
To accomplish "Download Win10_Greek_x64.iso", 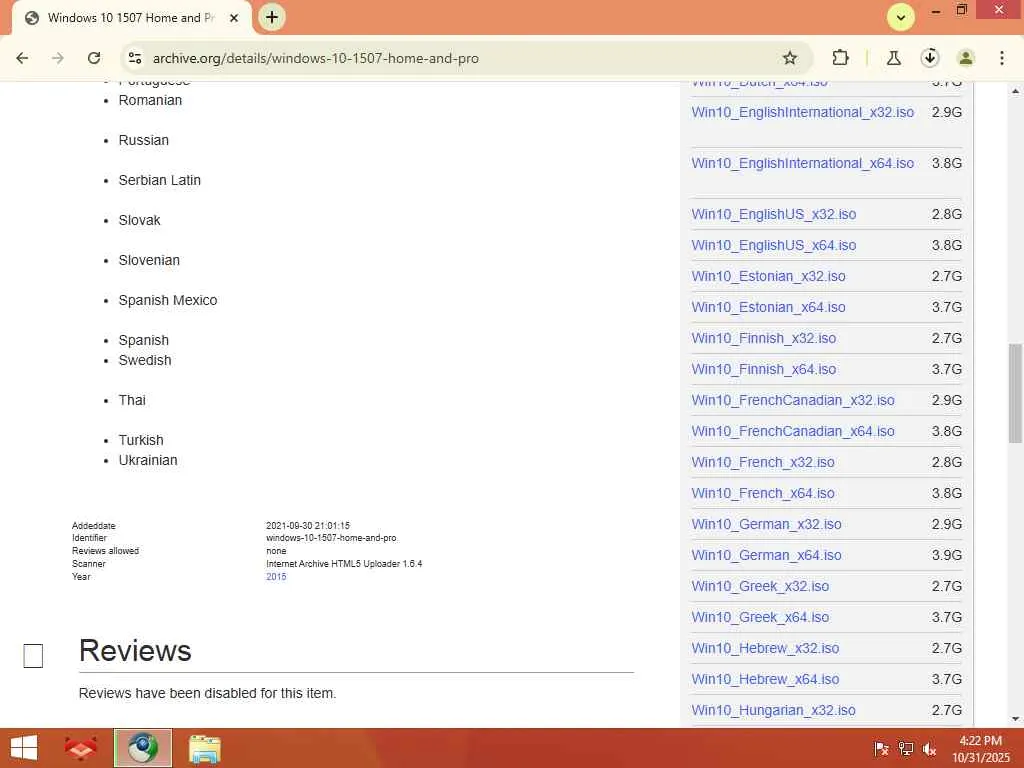I will (x=760, y=618).
